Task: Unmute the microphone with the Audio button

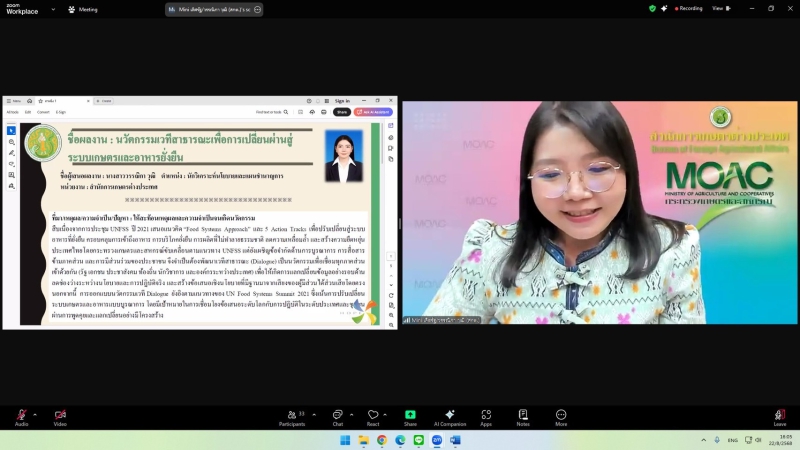Action: pyautogui.click(x=21, y=415)
